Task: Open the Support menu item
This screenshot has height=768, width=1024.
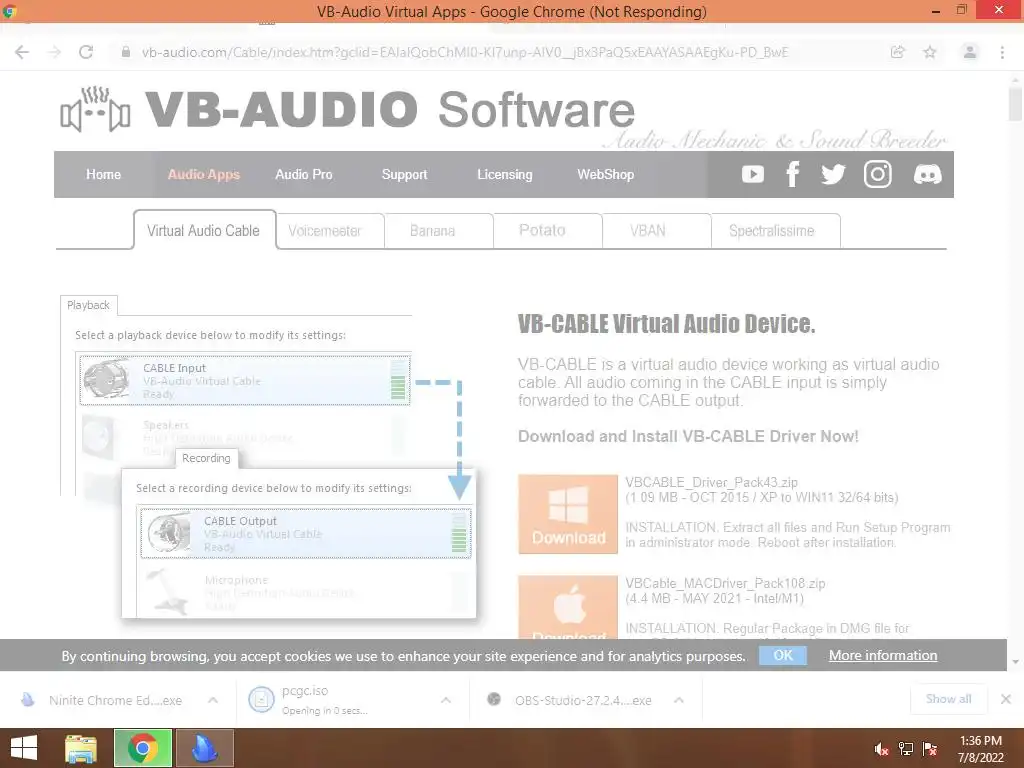Action: [404, 174]
